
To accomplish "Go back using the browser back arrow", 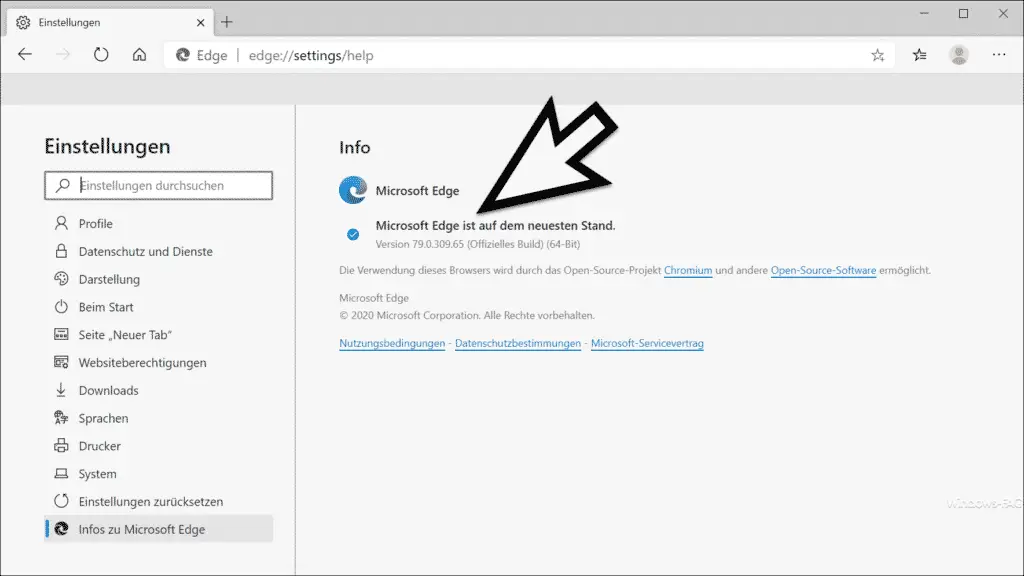I will point(25,55).
